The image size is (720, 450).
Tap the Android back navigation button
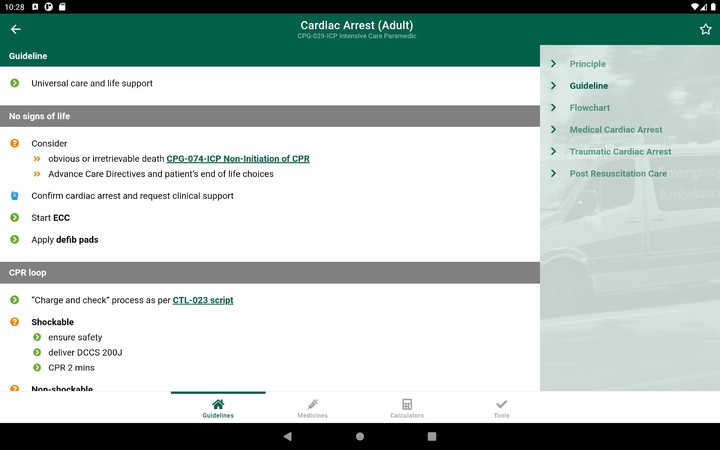[x=288, y=436]
